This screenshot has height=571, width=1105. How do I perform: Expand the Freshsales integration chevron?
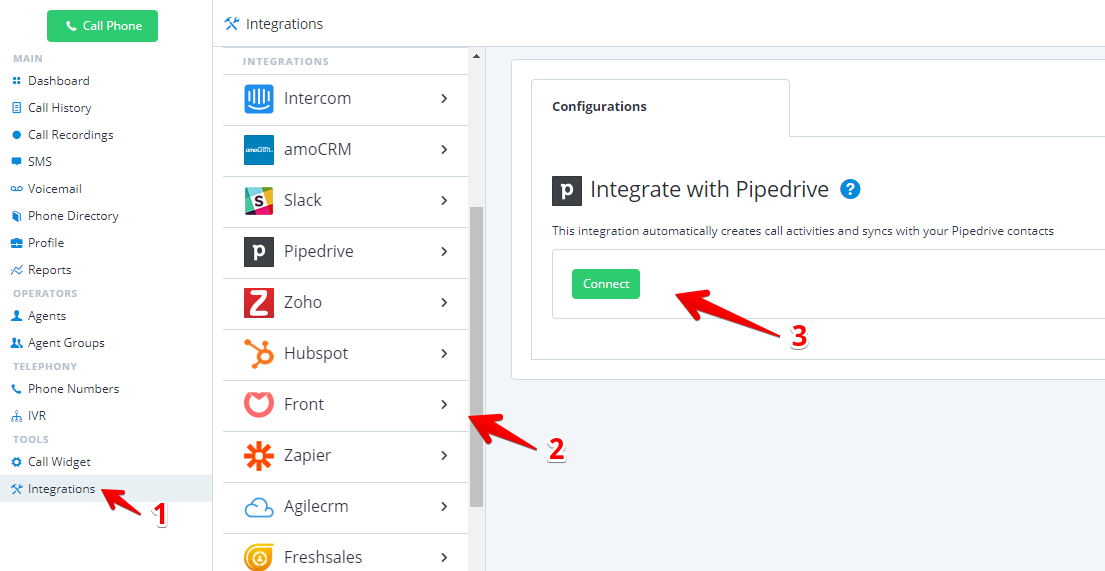[444, 557]
